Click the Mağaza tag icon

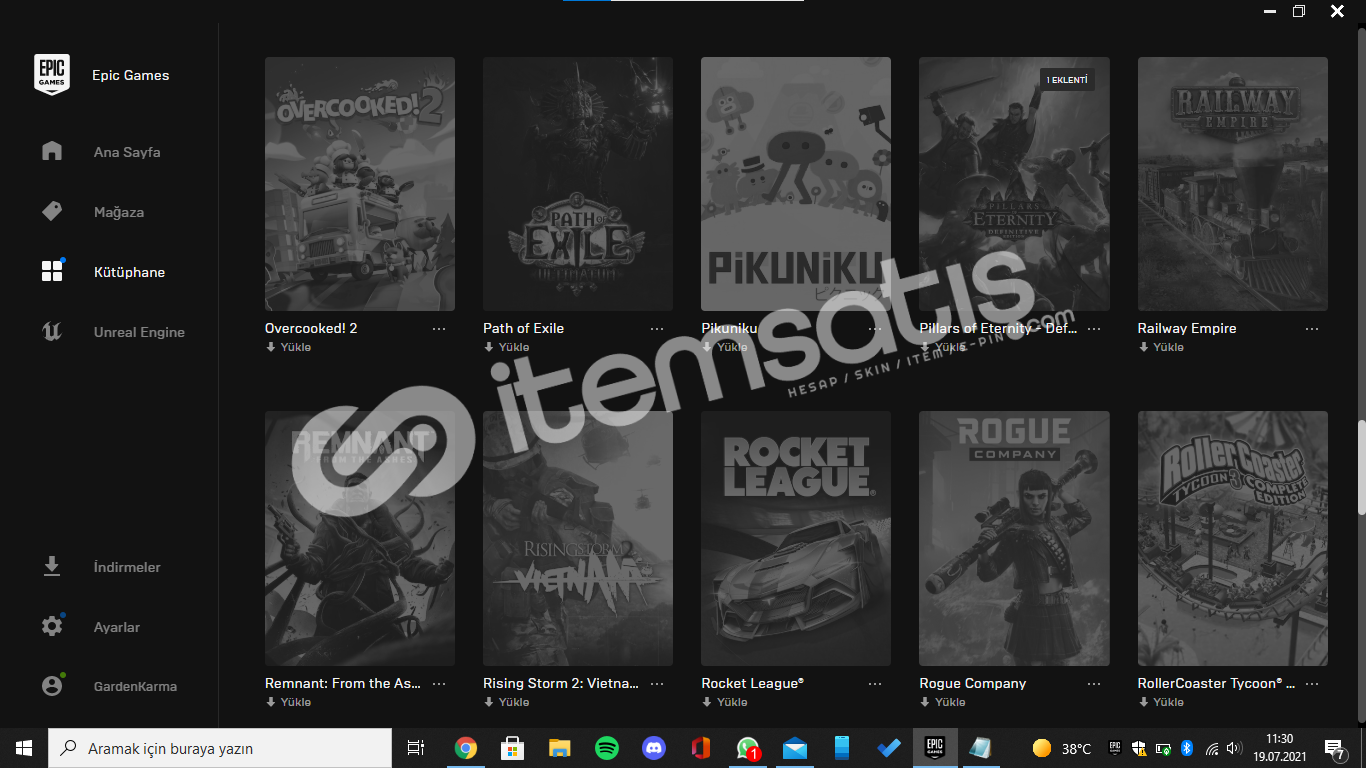click(52, 211)
